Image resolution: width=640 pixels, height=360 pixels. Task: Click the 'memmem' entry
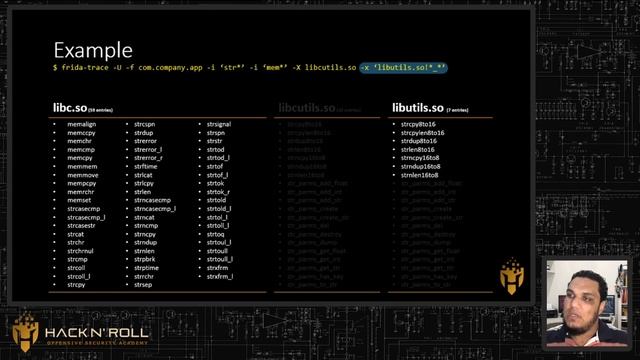(82, 167)
